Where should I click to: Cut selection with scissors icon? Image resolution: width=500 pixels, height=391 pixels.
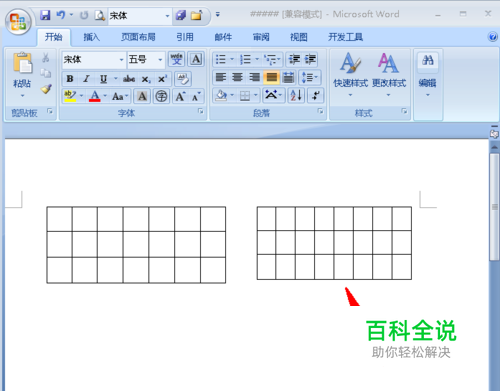point(46,58)
